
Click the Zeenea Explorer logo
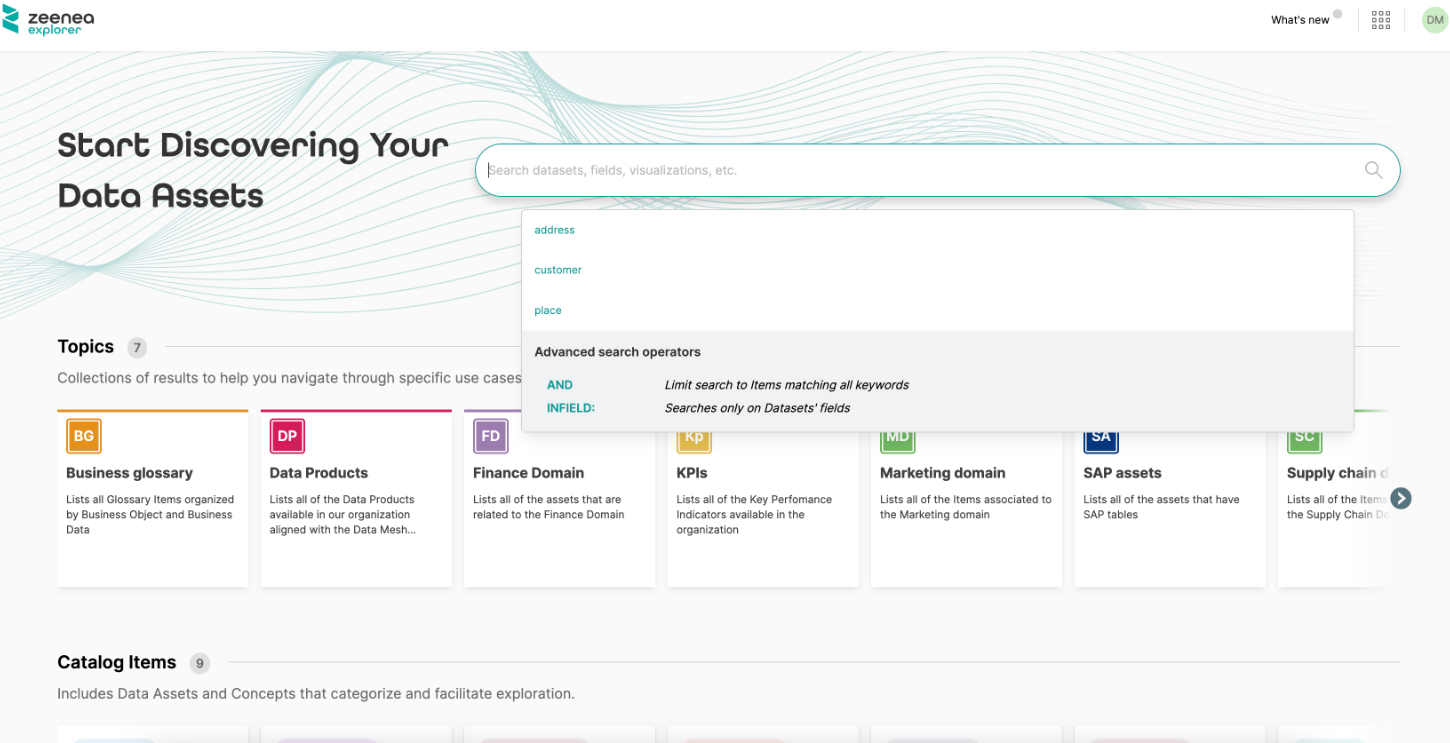pos(48,19)
